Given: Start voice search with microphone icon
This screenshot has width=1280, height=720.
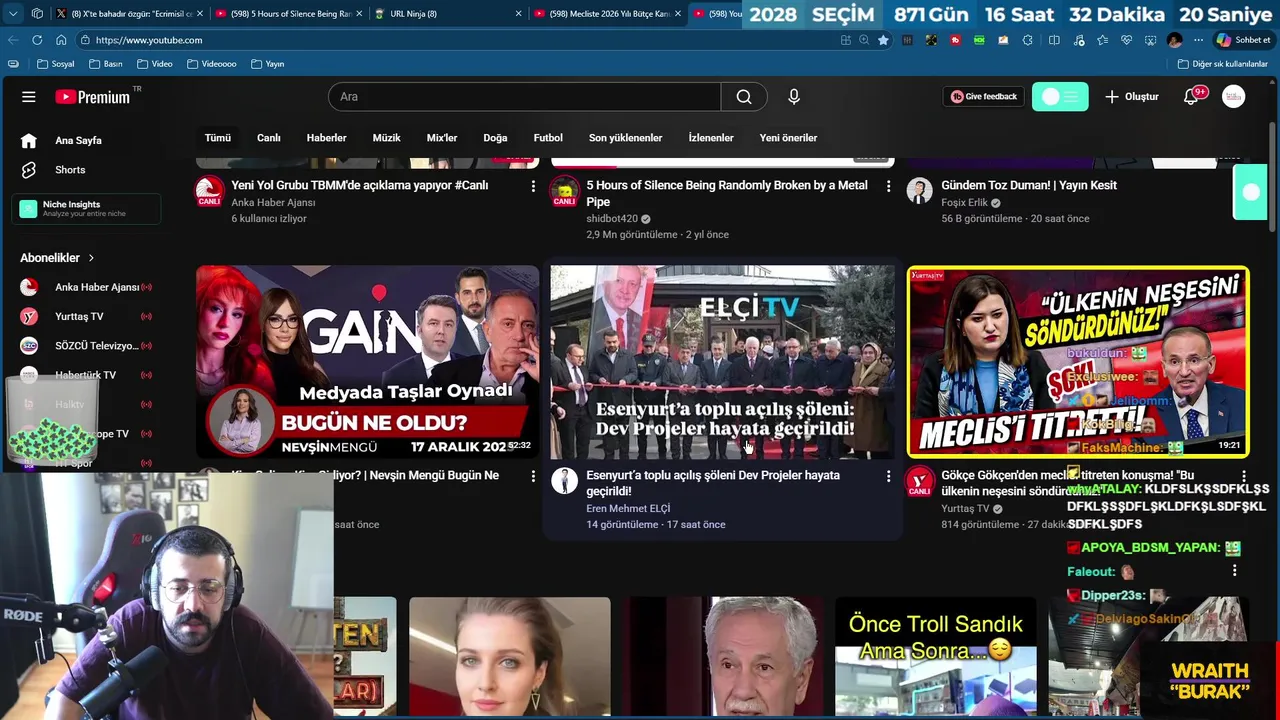Looking at the screenshot, I should pyautogui.click(x=794, y=97).
